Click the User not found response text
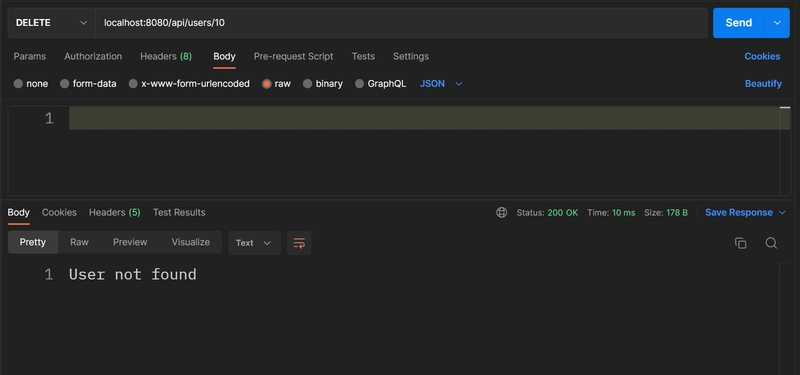This screenshot has width=800, height=375. pyautogui.click(x=133, y=274)
